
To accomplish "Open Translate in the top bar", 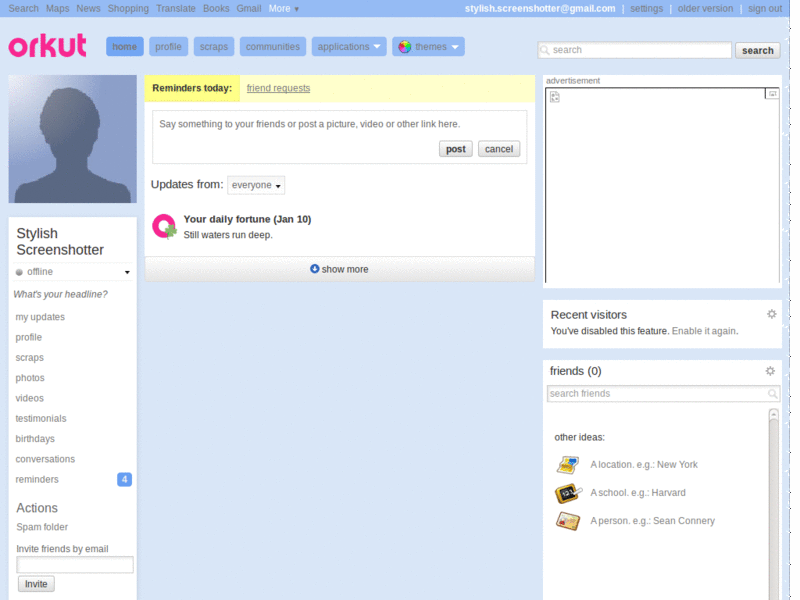I will [176, 9].
